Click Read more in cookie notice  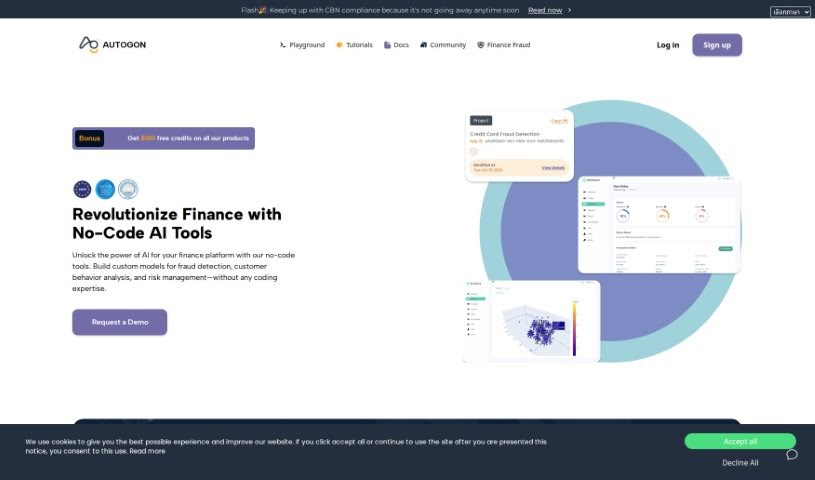coord(148,451)
